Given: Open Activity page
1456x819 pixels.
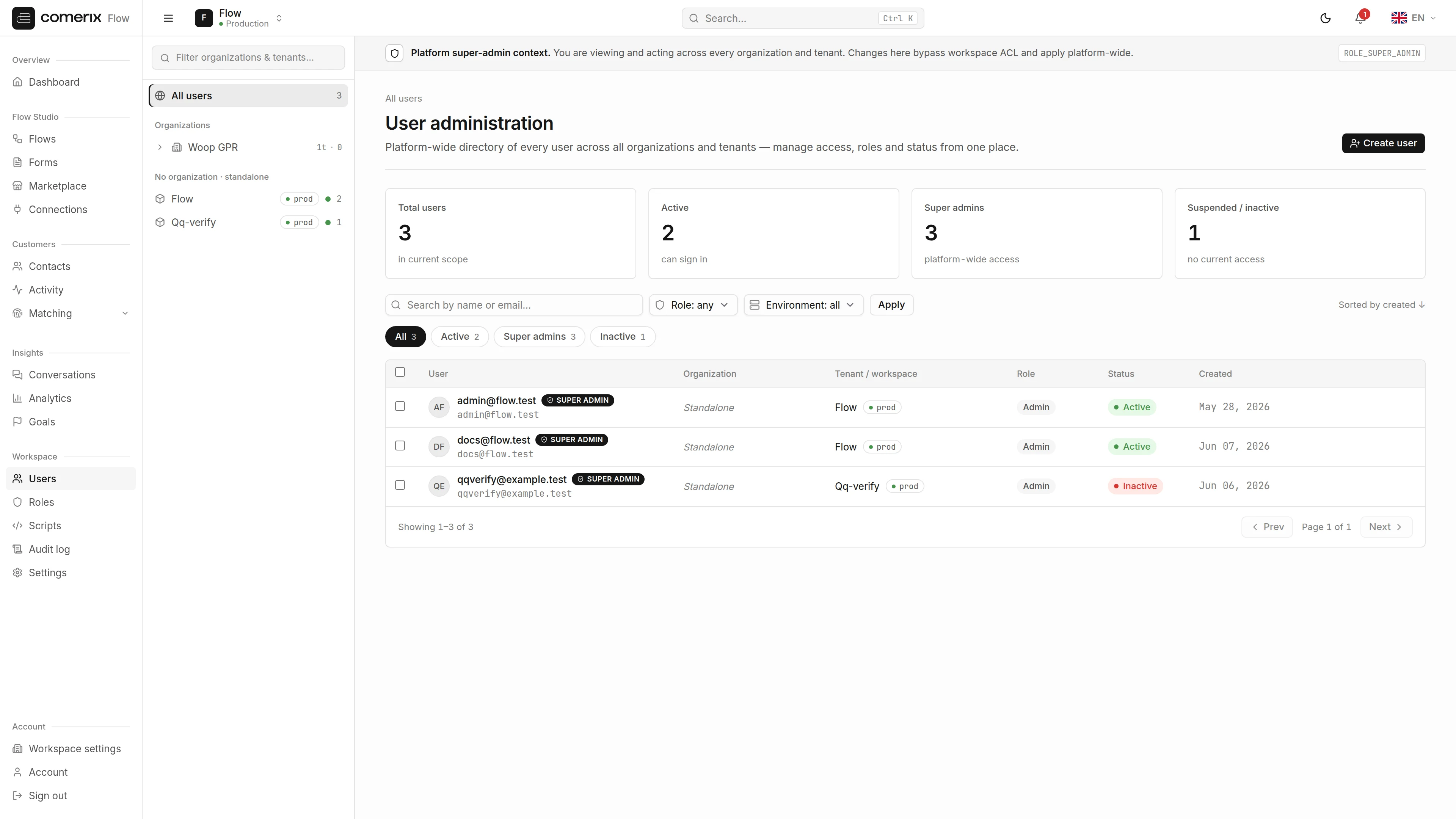Looking at the screenshot, I should pos(71,290).
